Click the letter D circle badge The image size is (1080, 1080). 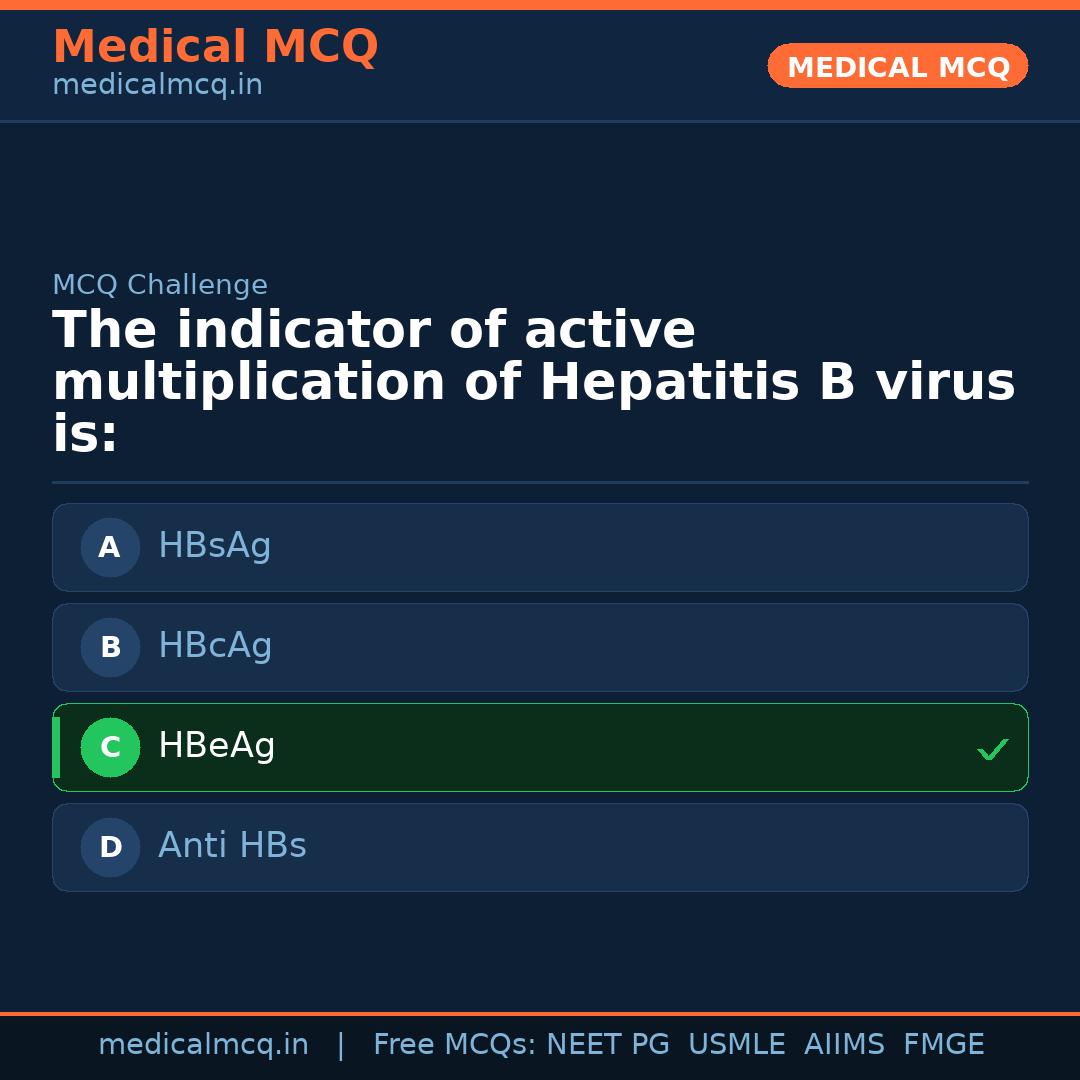(110, 847)
